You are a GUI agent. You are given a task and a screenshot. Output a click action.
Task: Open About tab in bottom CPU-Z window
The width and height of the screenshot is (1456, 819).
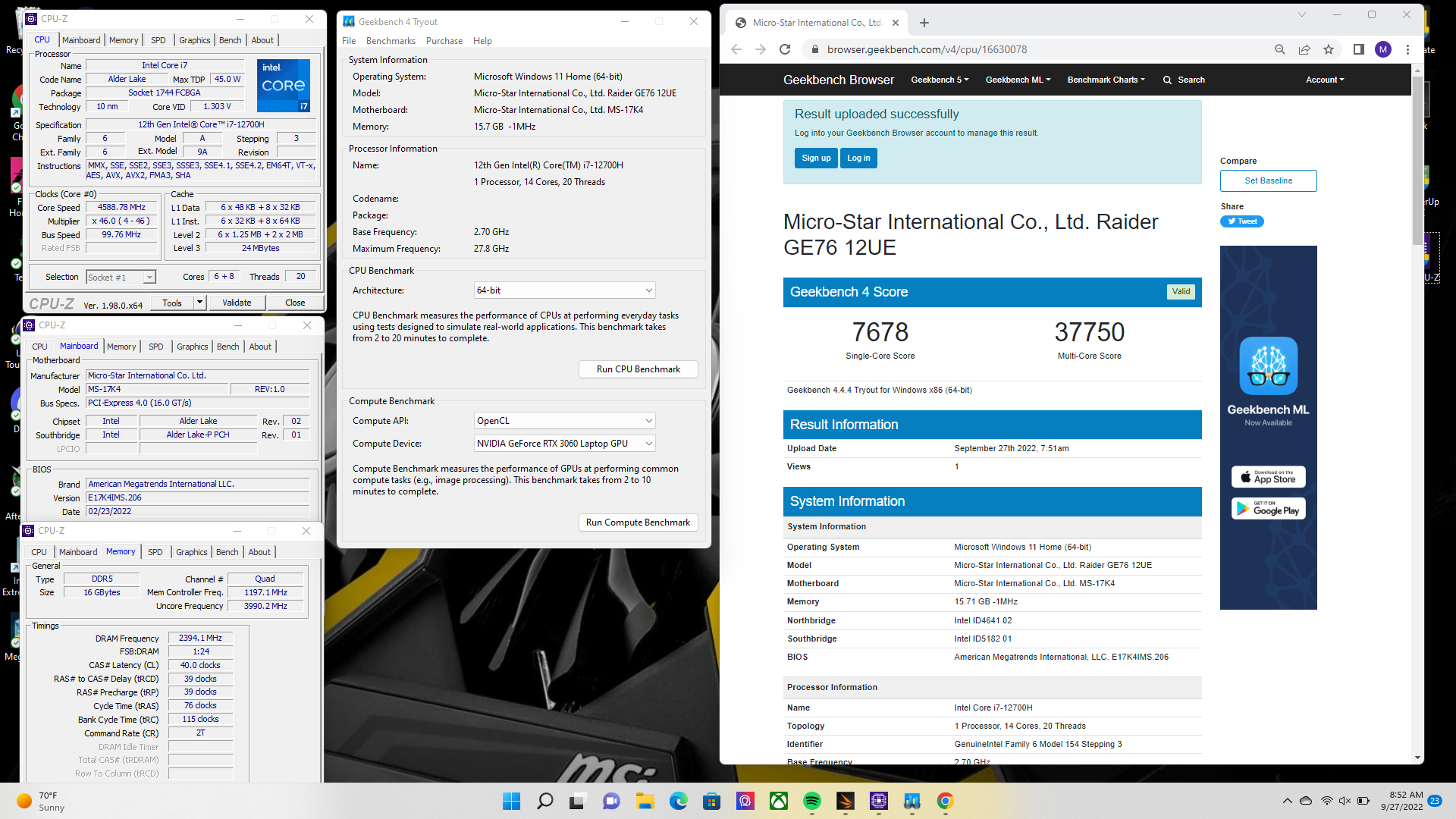pos(259,552)
